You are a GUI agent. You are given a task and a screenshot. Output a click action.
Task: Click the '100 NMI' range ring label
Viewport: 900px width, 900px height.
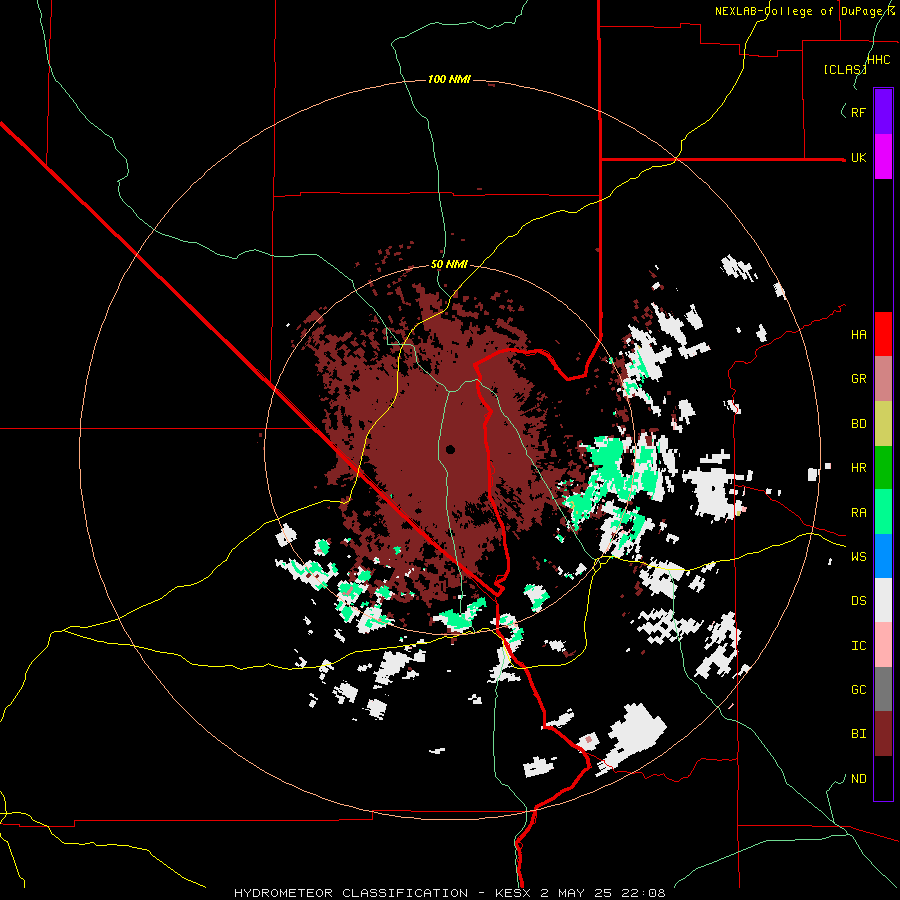[x=449, y=79]
